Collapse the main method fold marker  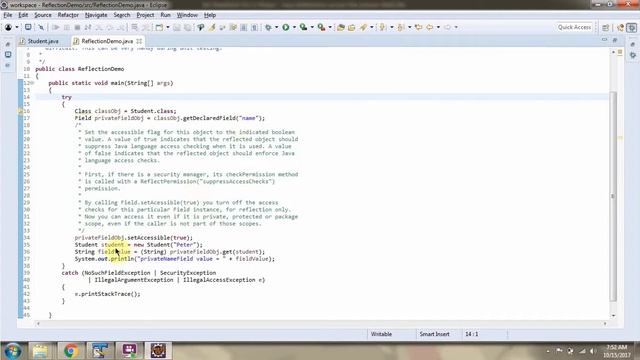point(32,83)
